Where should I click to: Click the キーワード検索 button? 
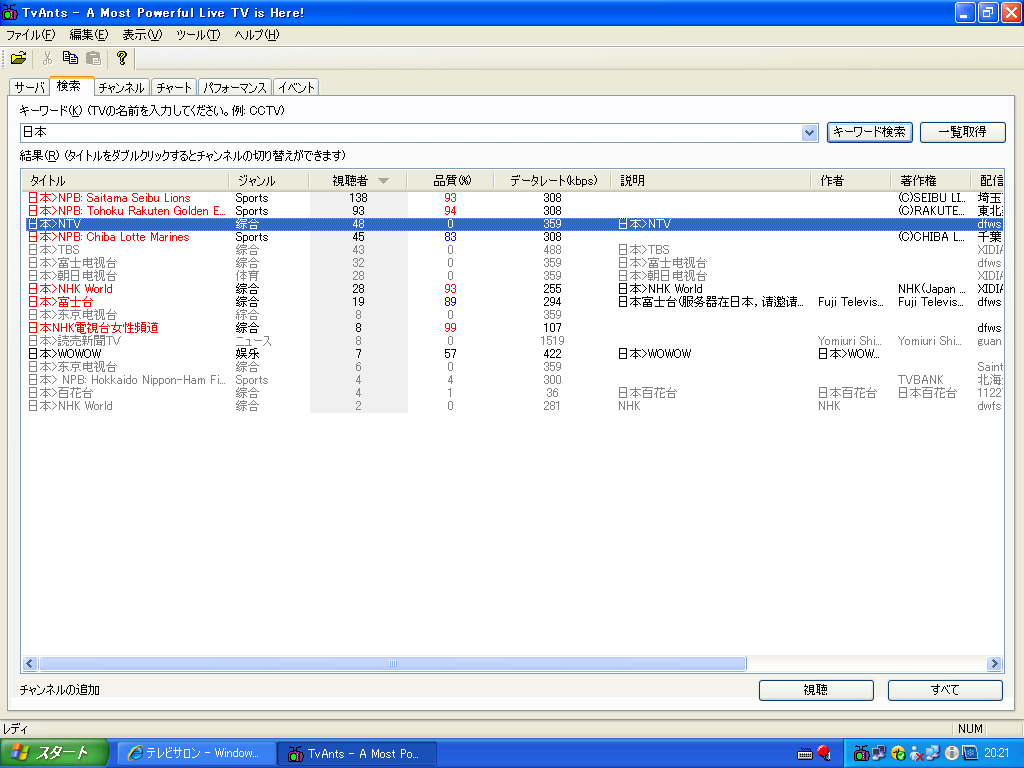pyautogui.click(x=869, y=132)
